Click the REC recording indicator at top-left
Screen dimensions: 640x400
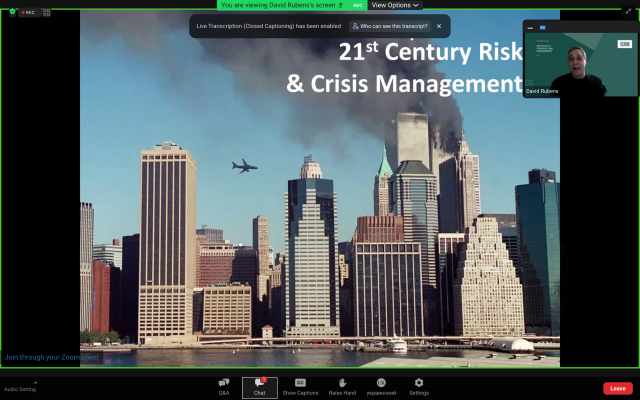pyautogui.click(x=29, y=12)
